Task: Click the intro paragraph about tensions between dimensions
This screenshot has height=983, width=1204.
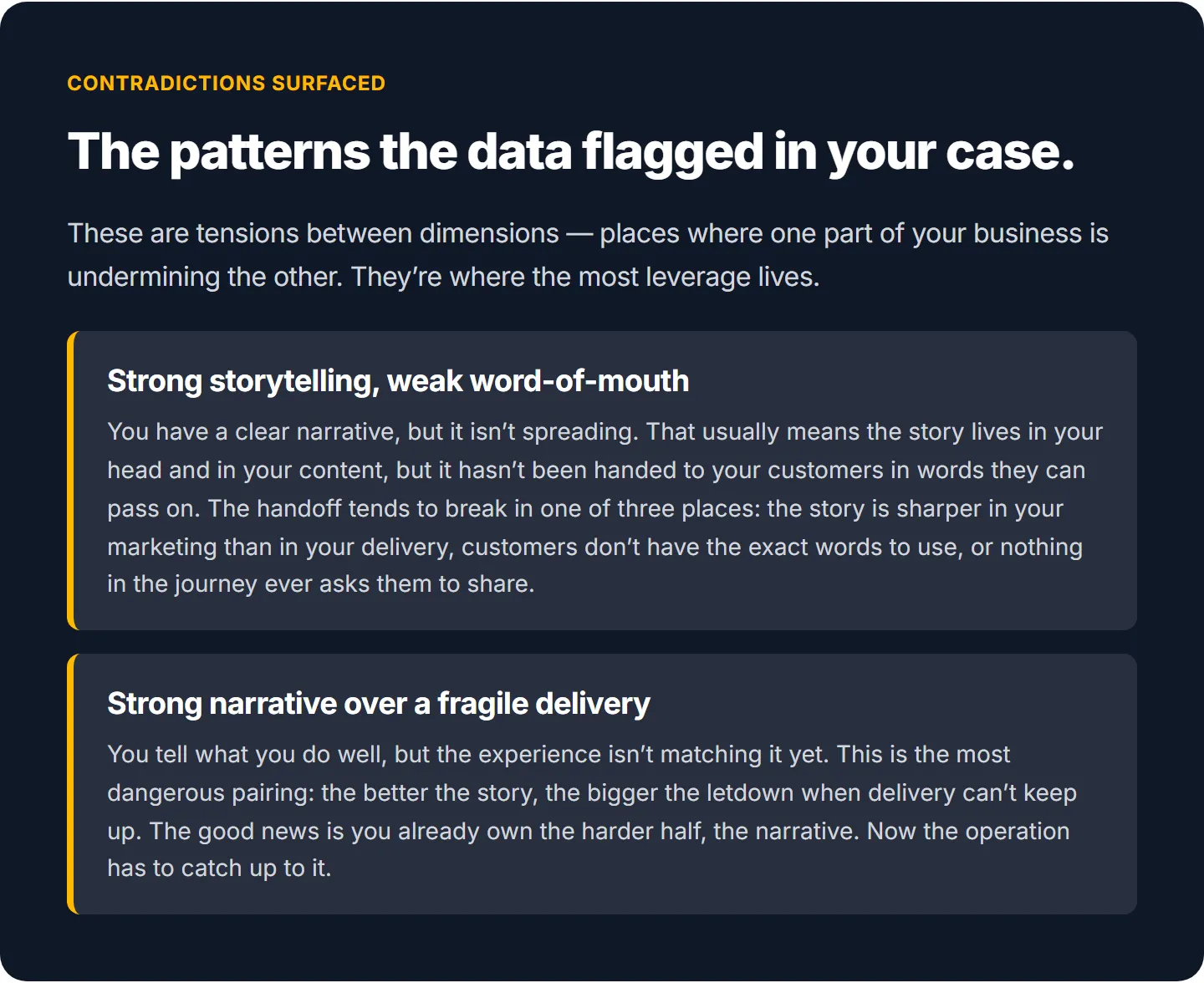Action: point(588,255)
